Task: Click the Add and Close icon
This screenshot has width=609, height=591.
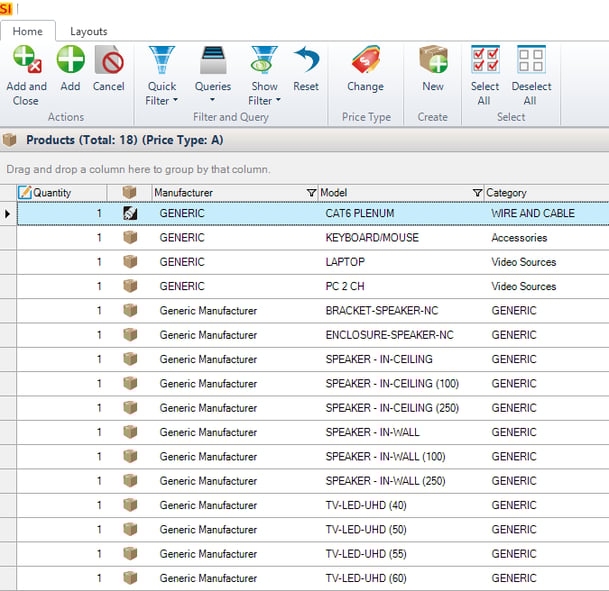Action: point(27,59)
